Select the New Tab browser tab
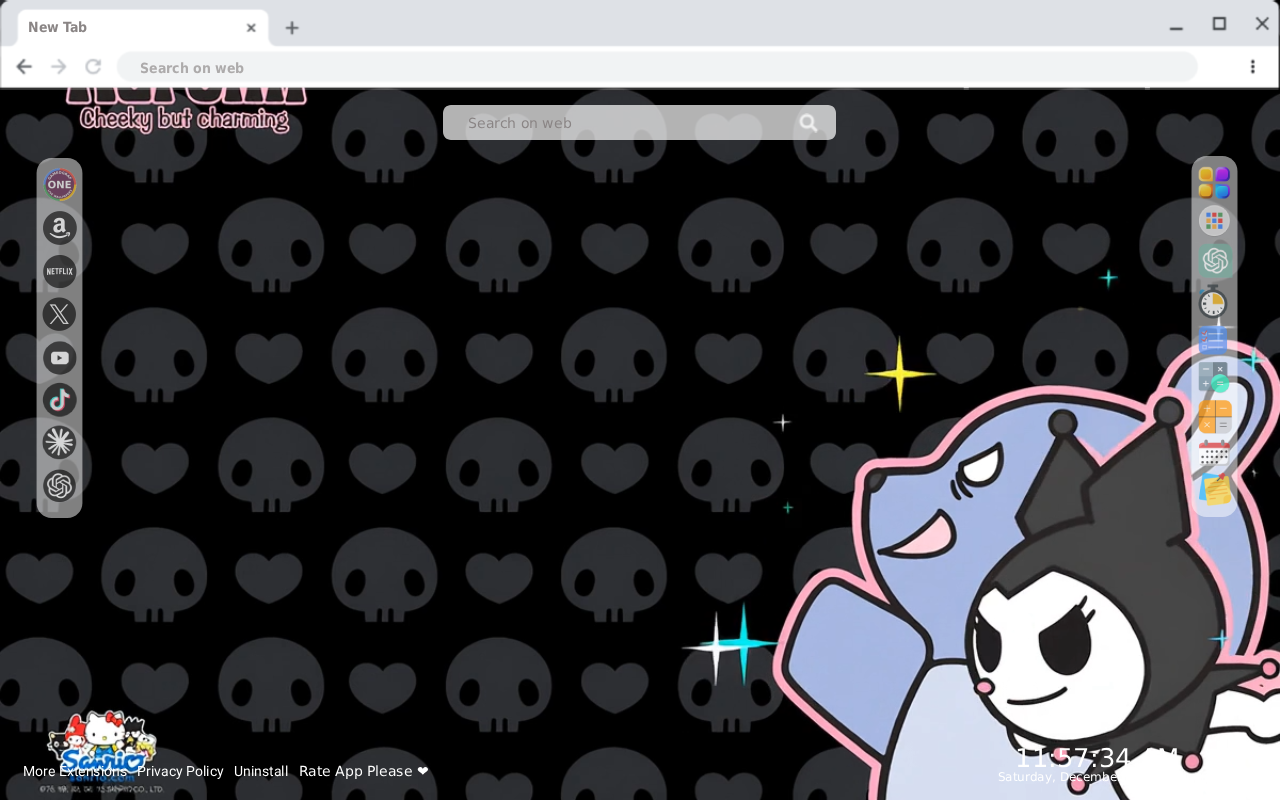The width and height of the screenshot is (1280, 800). (143, 28)
